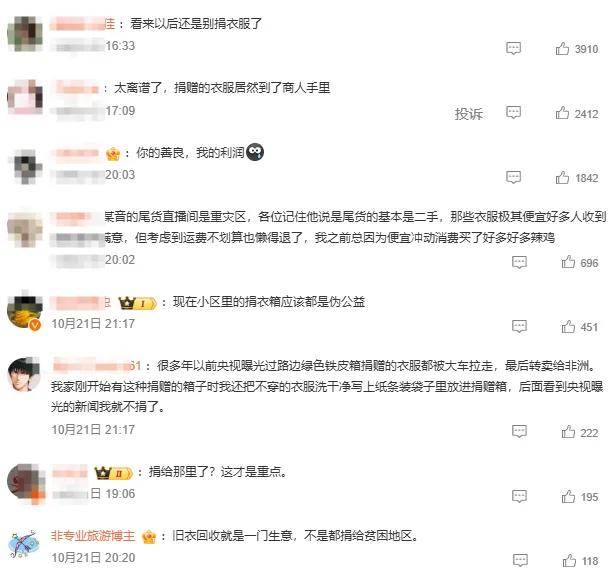Image resolution: width=611 pixels, height=575 pixels.
Task: Reply to the 尾货直播间 comment
Action: coord(519,262)
